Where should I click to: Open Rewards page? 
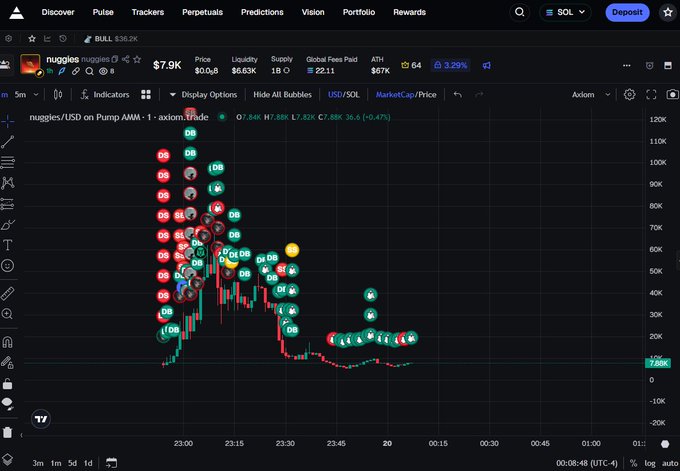click(409, 12)
